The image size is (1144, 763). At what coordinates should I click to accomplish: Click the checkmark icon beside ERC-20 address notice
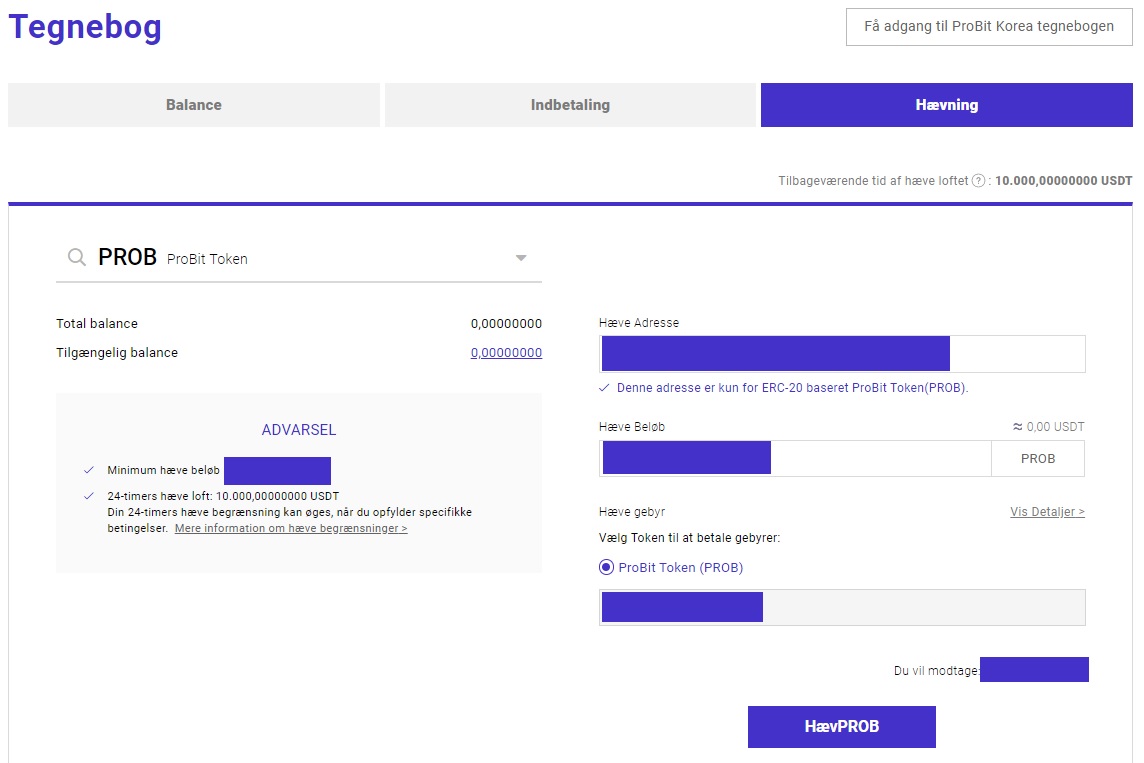coord(604,388)
